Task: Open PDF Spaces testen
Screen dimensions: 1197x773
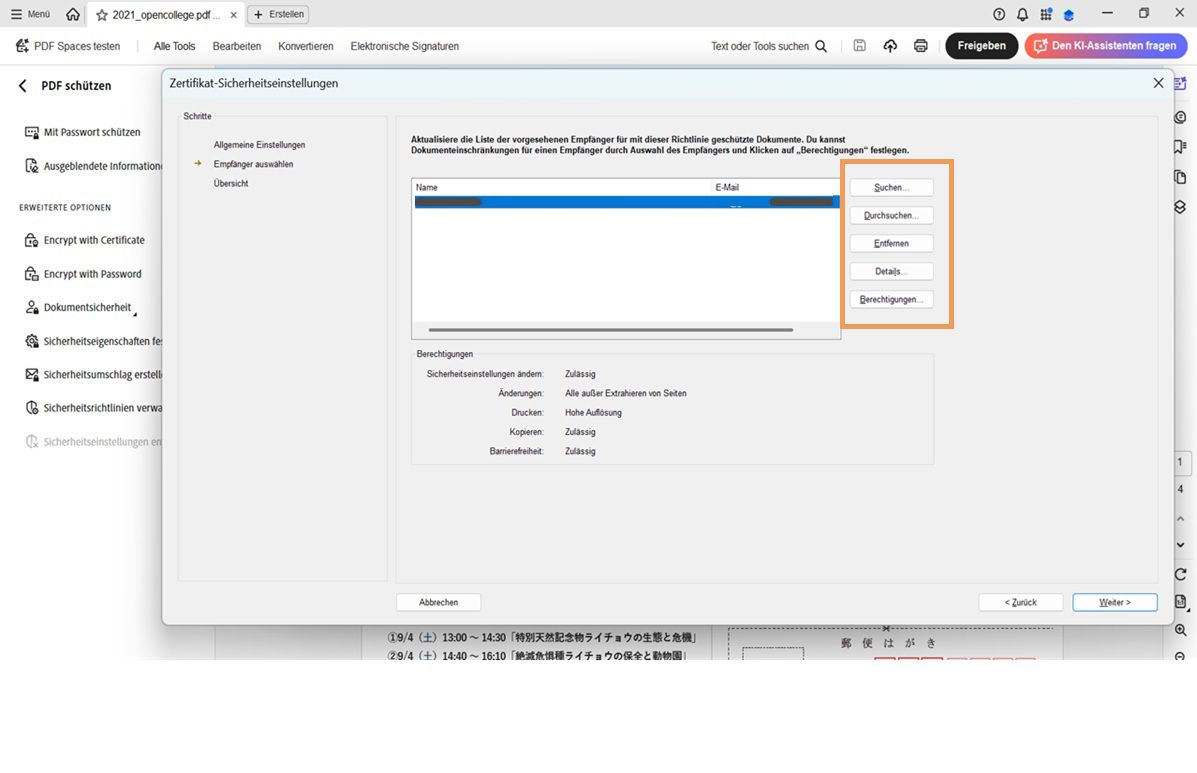Action: click(68, 46)
